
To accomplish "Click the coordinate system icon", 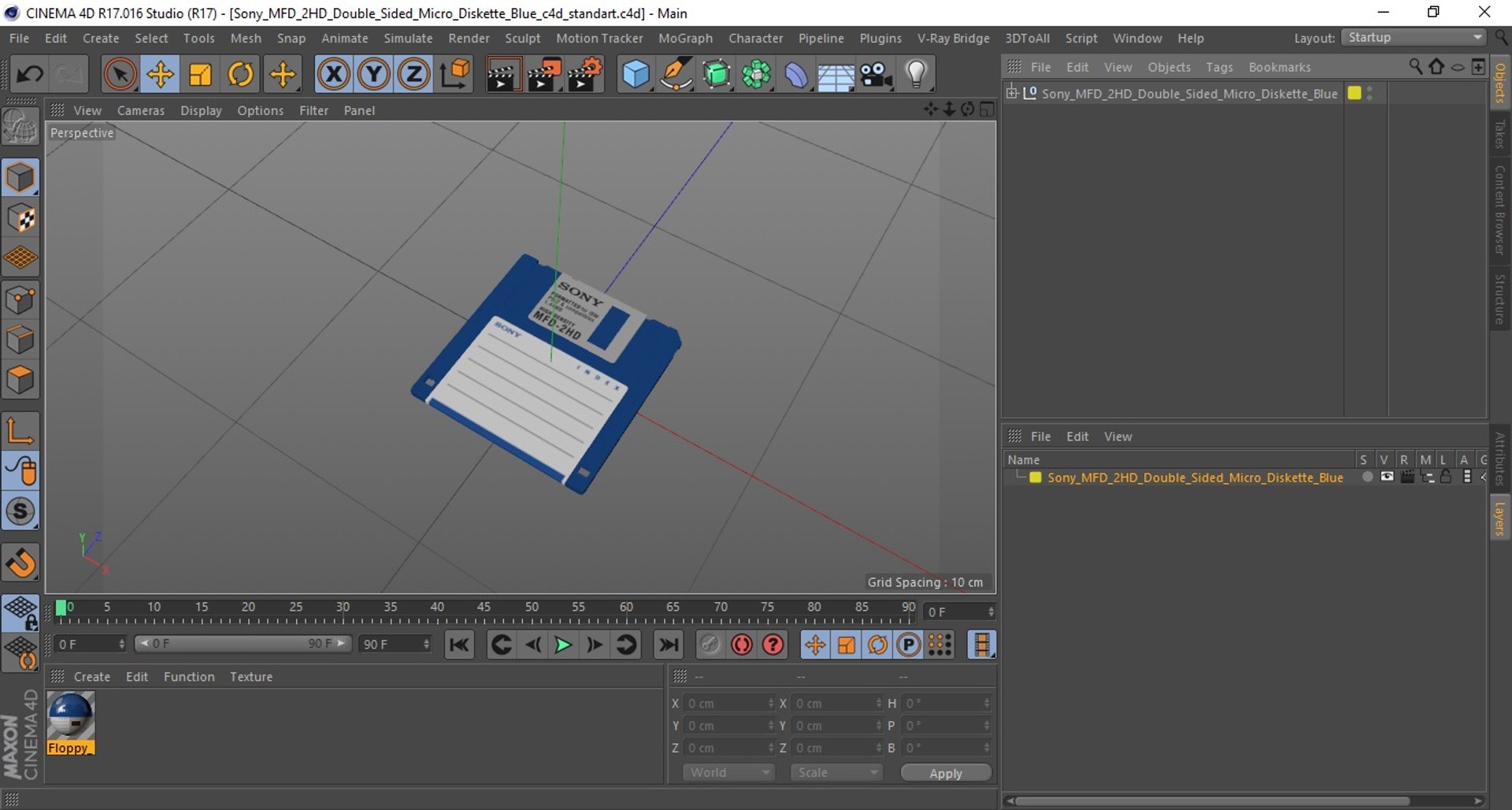I will pyautogui.click(x=454, y=75).
